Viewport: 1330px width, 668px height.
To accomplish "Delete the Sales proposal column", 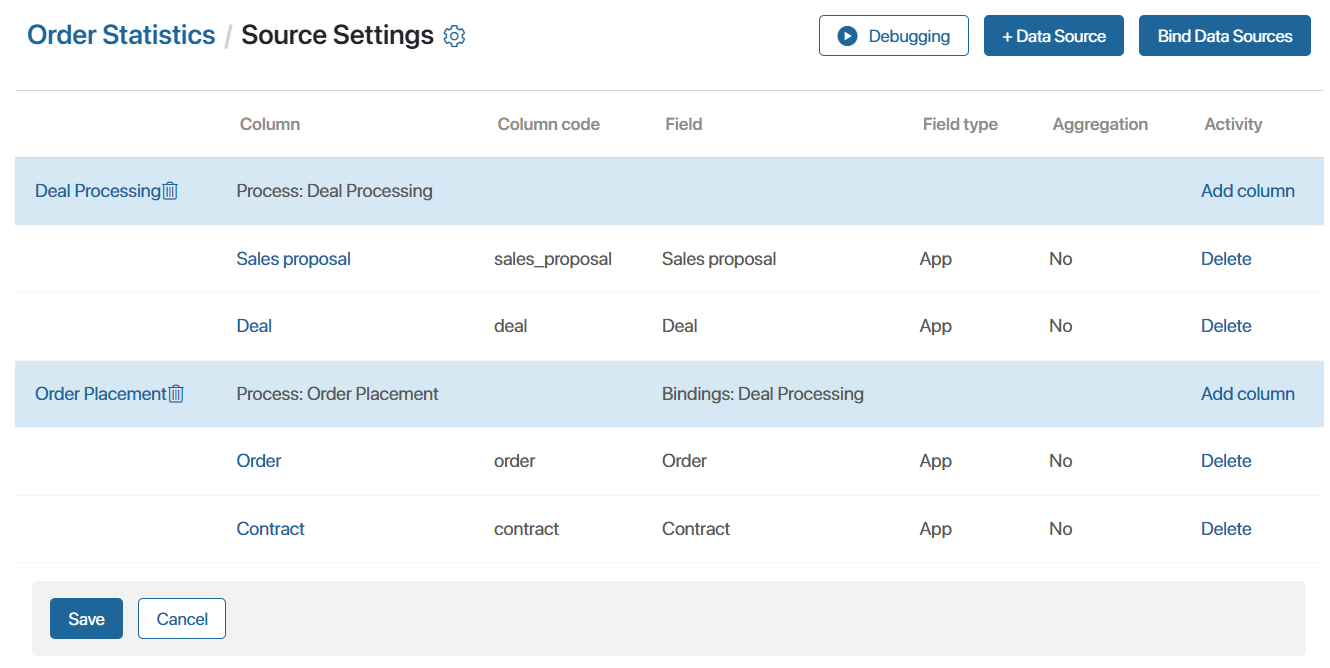I will [x=1226, y=259].
